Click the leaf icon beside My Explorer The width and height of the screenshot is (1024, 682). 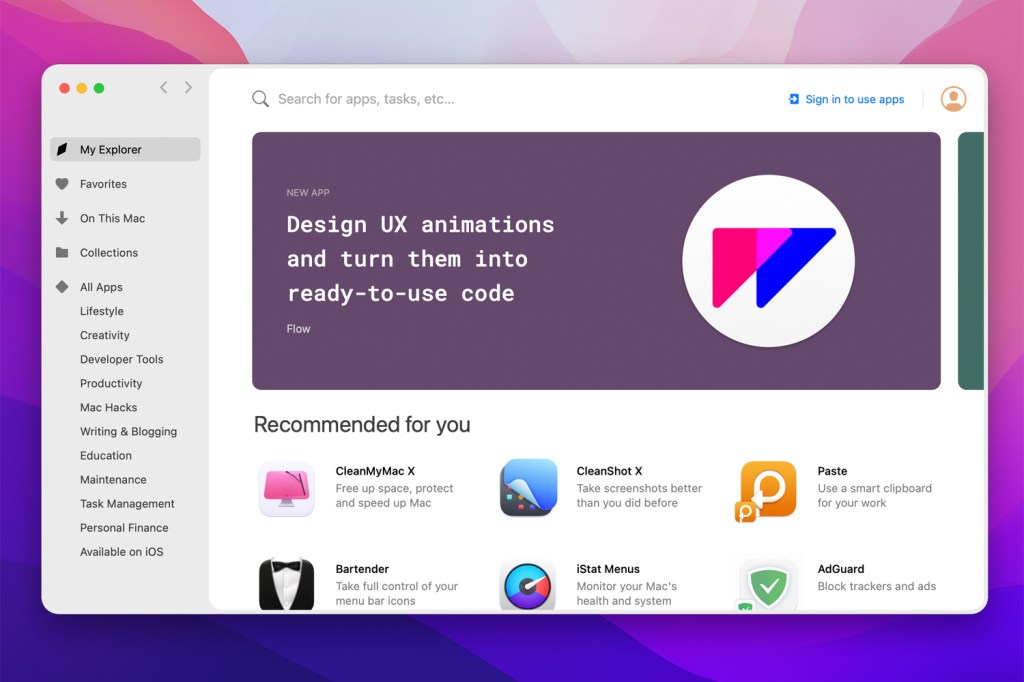(62, 149)
